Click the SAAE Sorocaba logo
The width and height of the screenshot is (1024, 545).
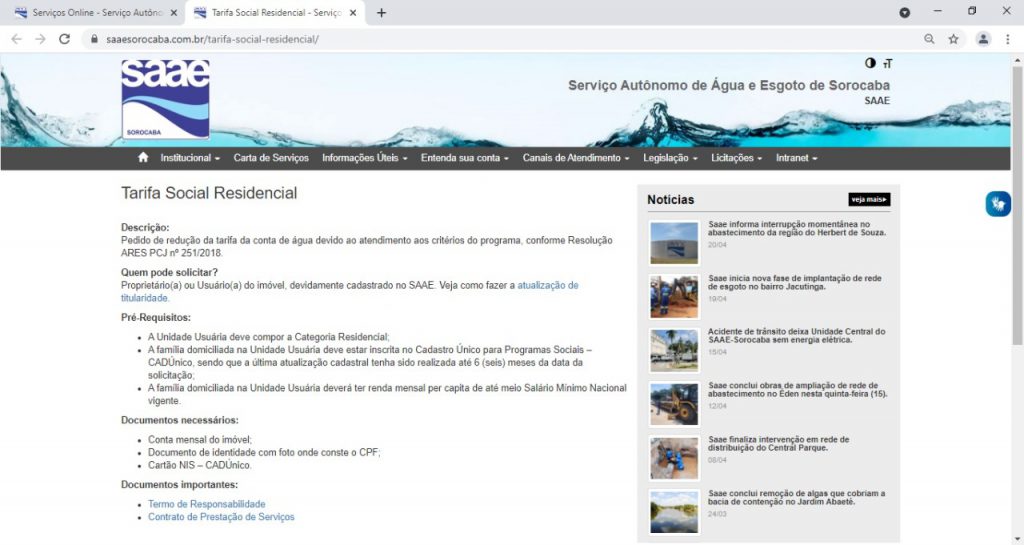pyautogui.click(x=165, y=98)
